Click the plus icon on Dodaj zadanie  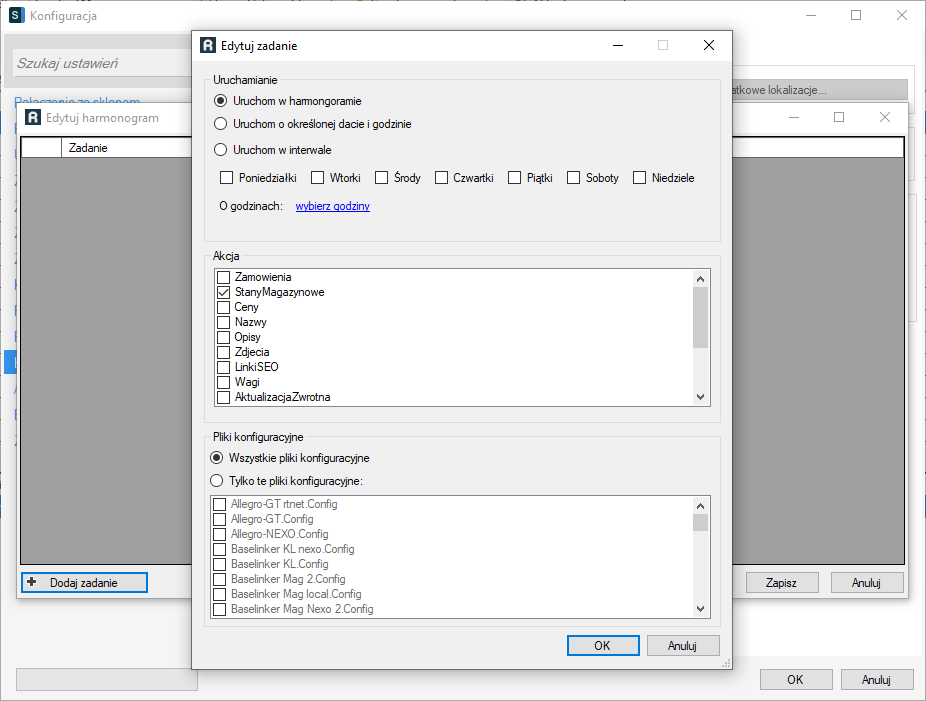coord(32,582)
